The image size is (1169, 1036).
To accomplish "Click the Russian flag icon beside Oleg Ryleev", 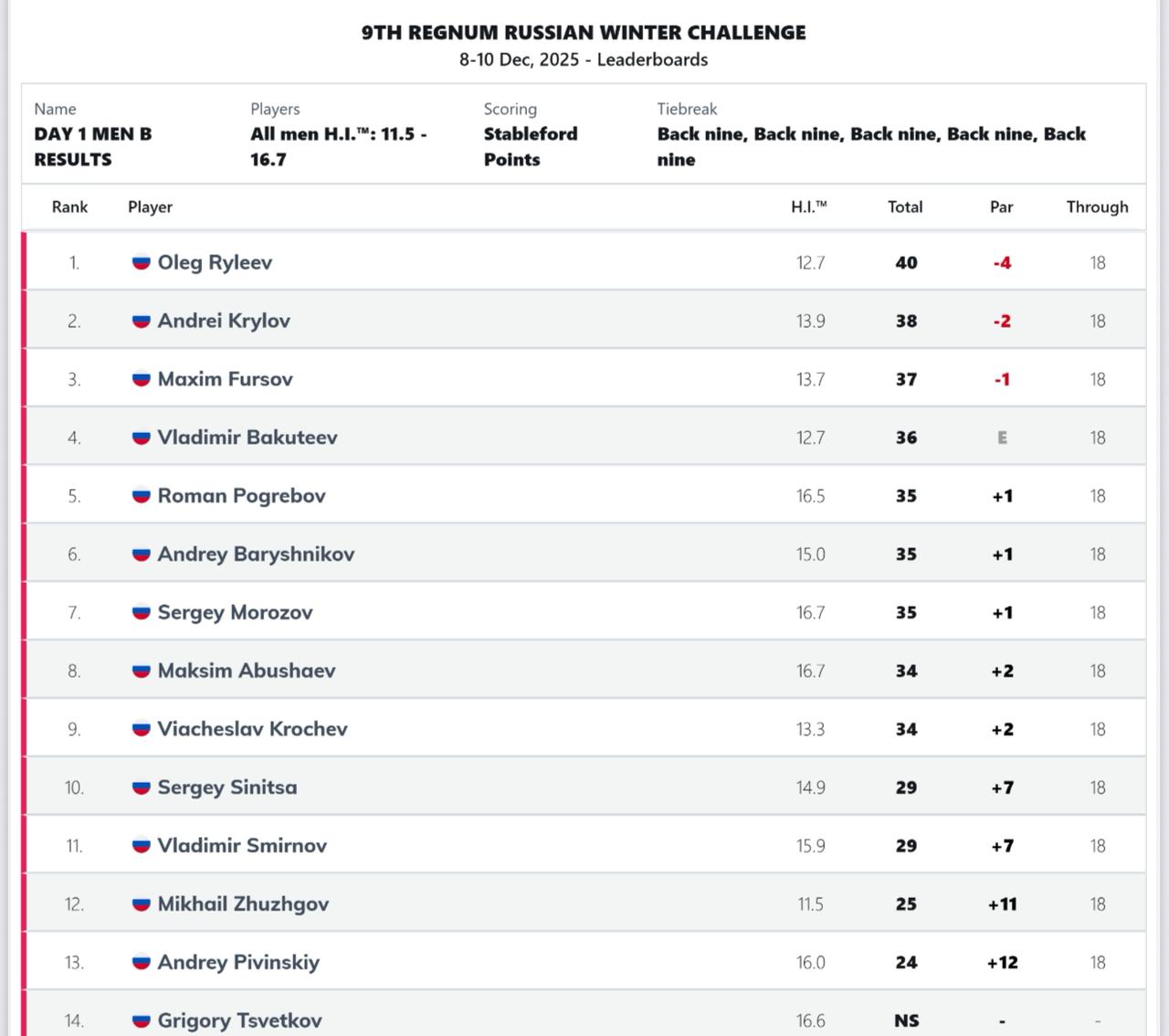I will tap(141, 262).
